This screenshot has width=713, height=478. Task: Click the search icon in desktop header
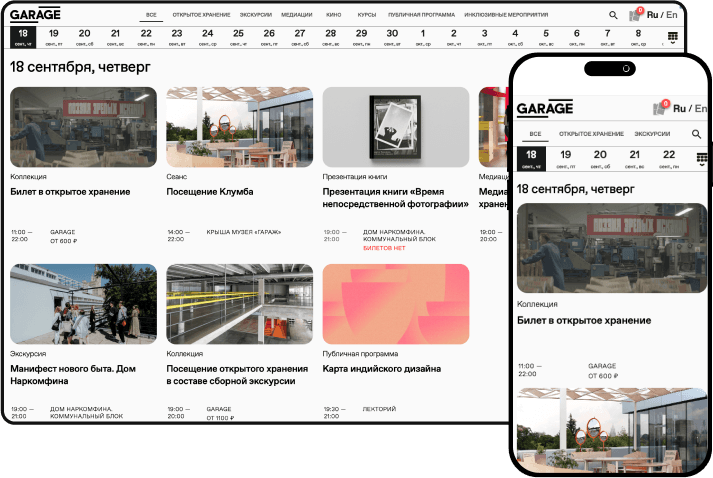point(613,16)
